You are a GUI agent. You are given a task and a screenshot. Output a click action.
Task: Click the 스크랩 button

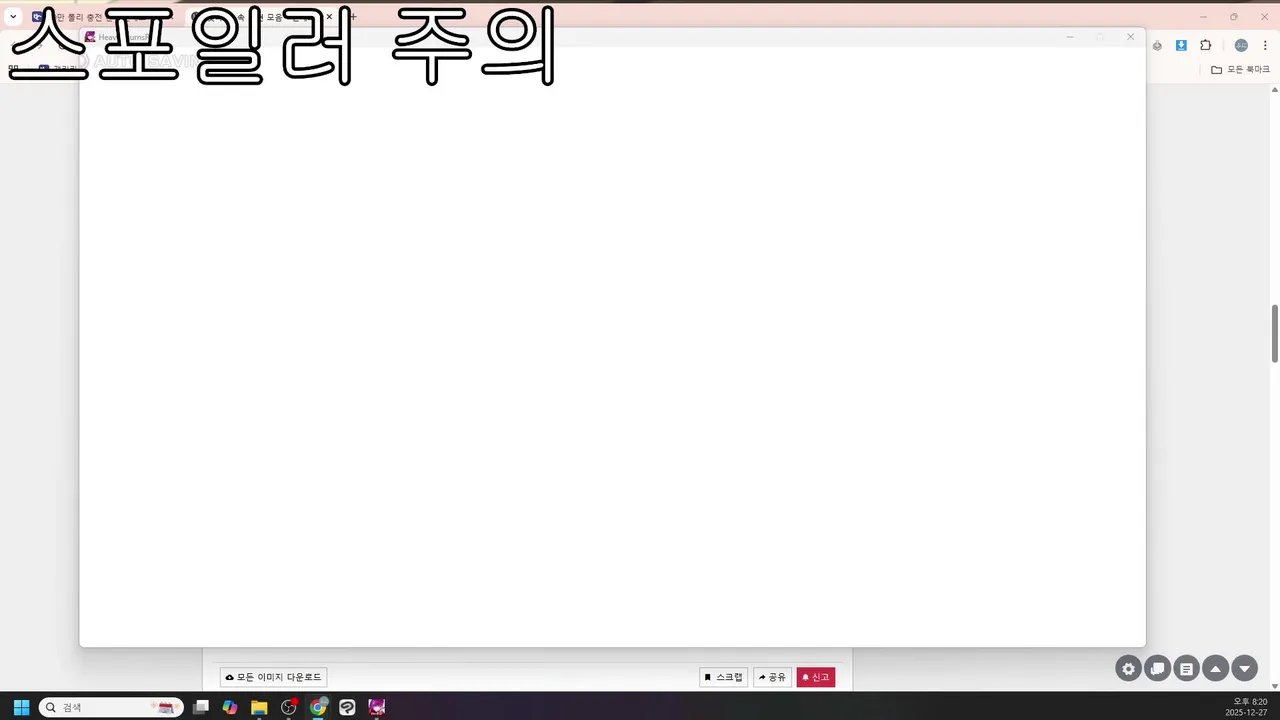click(723, 677)
